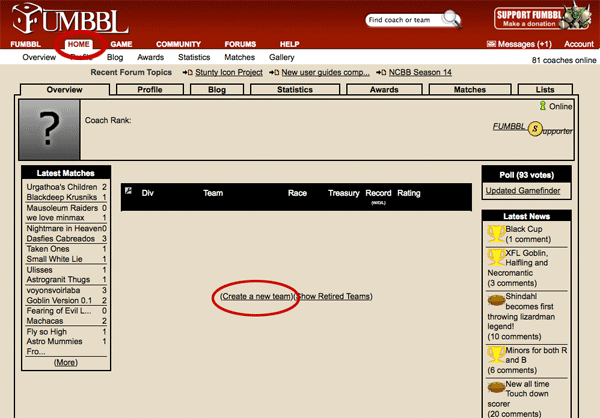The width and height of the screenshot is (600, 418).
Task: Click the arrow icon before New user guides
Action: (x=274, y=72)
